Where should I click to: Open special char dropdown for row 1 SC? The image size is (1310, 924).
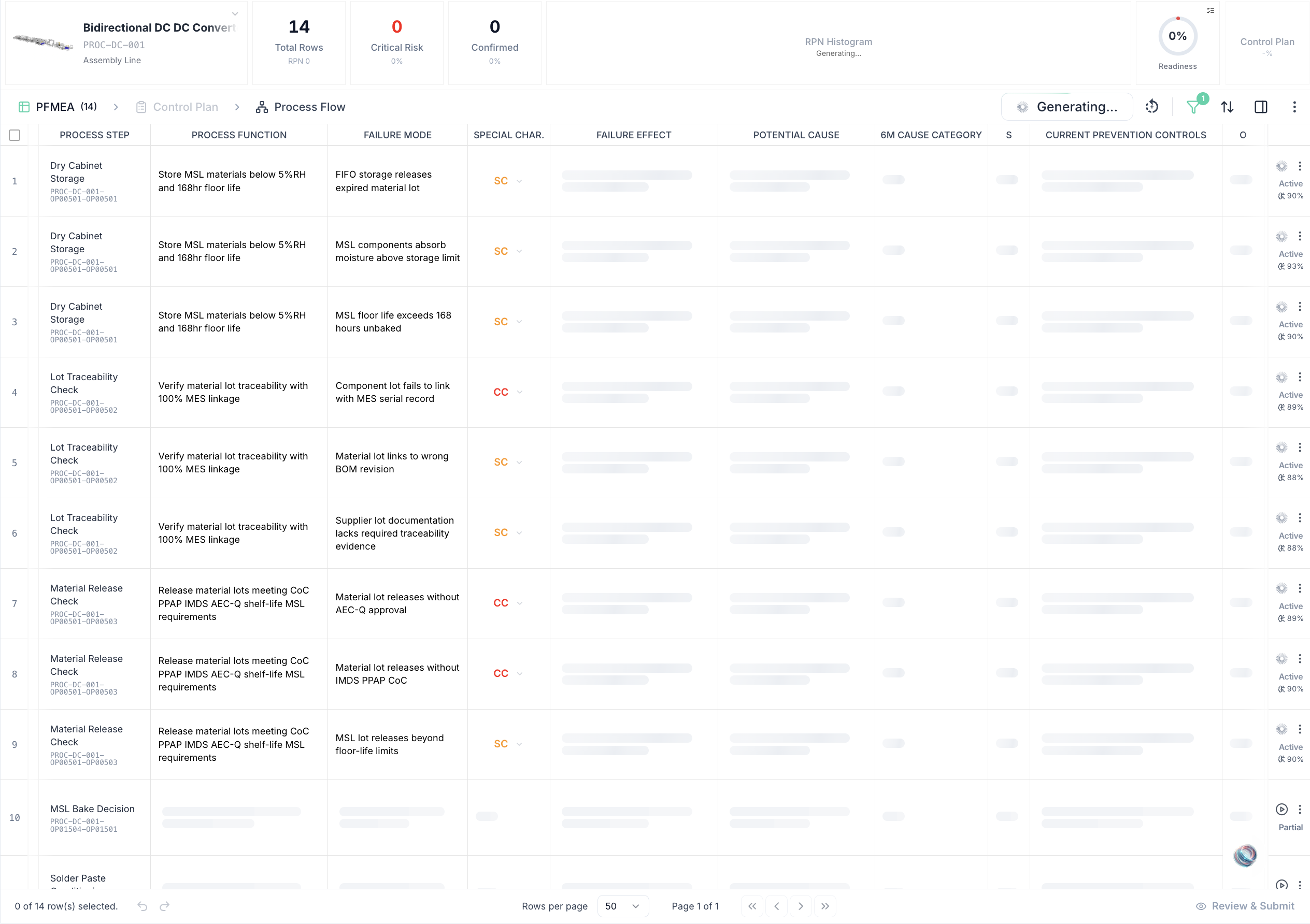click(x=519, y=181)
